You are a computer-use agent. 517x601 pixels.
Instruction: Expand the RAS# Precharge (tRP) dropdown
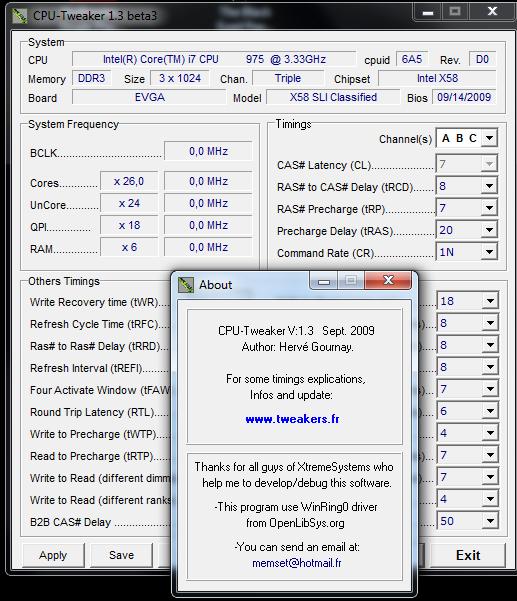coord(489,208)
